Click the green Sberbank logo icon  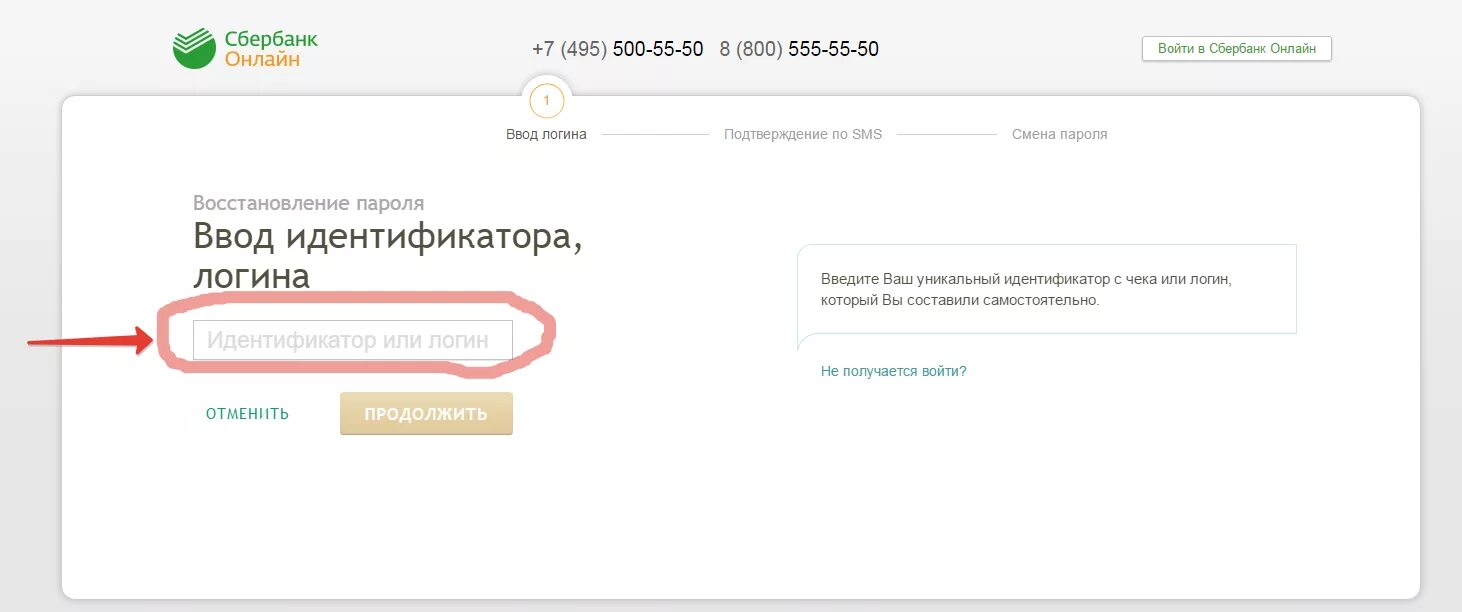point(194,49)
